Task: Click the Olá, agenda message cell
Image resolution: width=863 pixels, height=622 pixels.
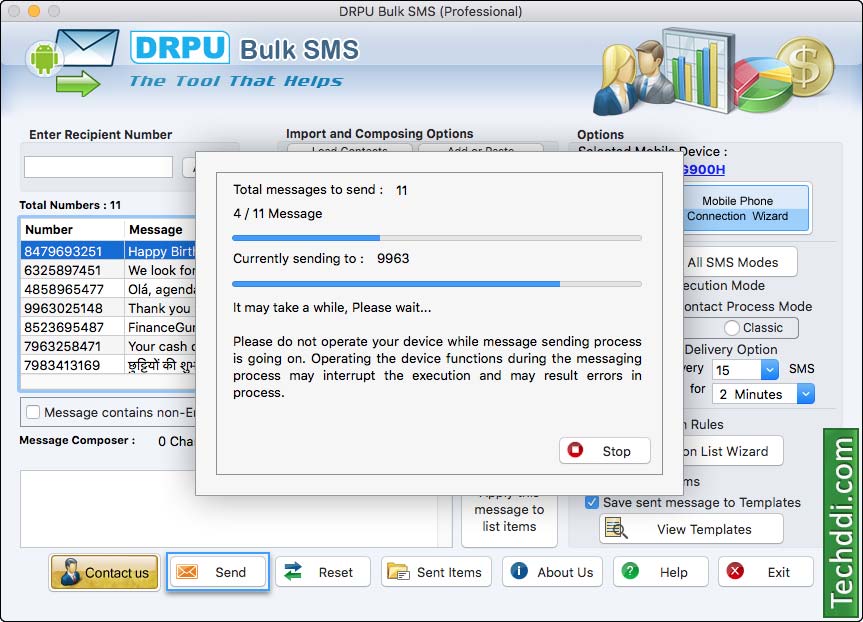Action: pos(160,289)
